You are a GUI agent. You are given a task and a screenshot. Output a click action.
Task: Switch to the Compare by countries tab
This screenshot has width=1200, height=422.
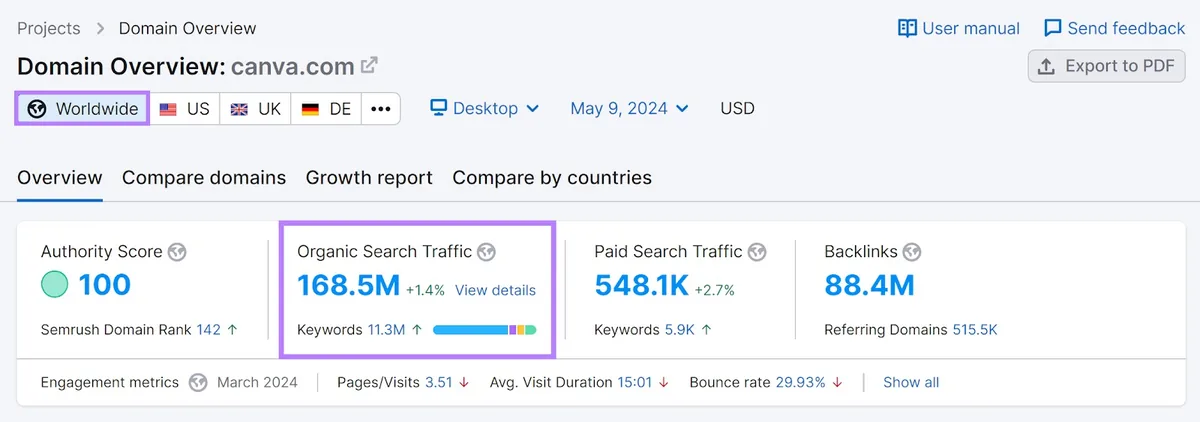[x=552, y=178]
